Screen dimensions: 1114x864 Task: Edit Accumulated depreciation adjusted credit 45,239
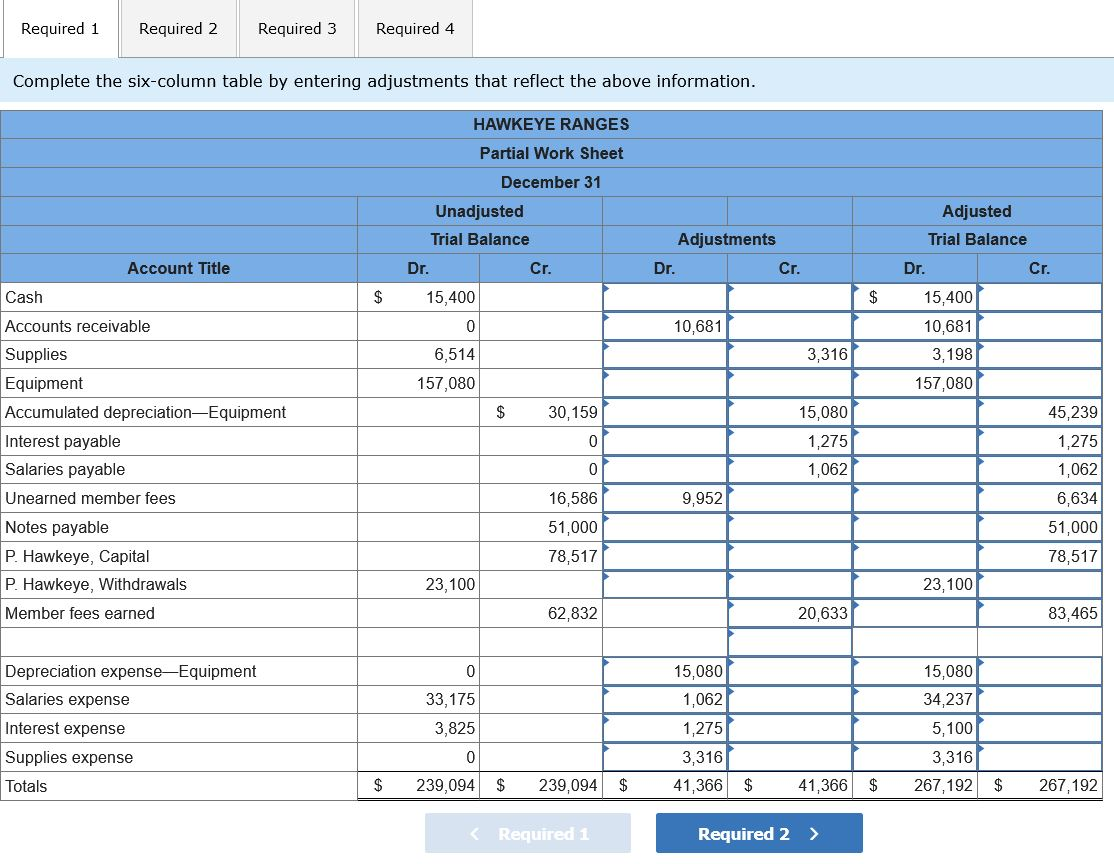pos(1040,412)
